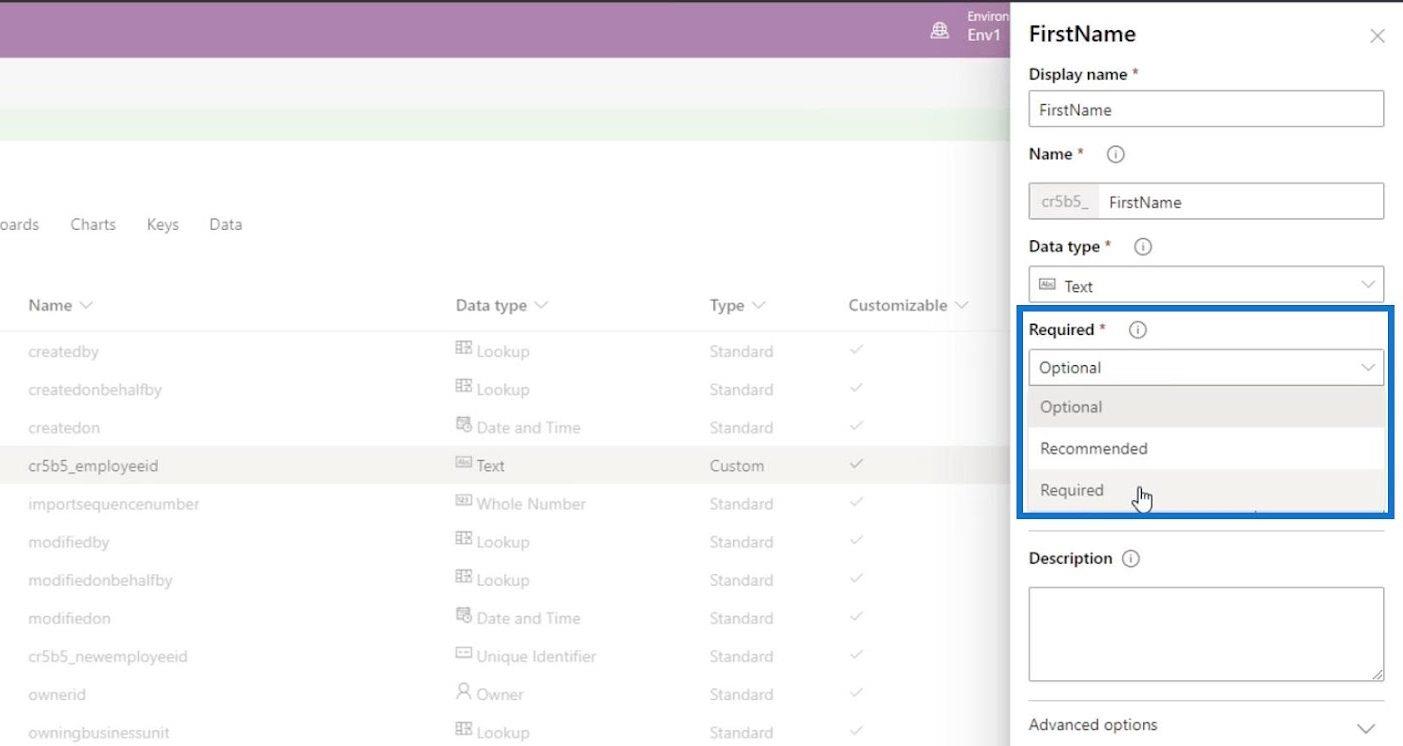Select the Required option in list
The image size is (1403, 746).
pyautogui.click(x=1072, y=490)
